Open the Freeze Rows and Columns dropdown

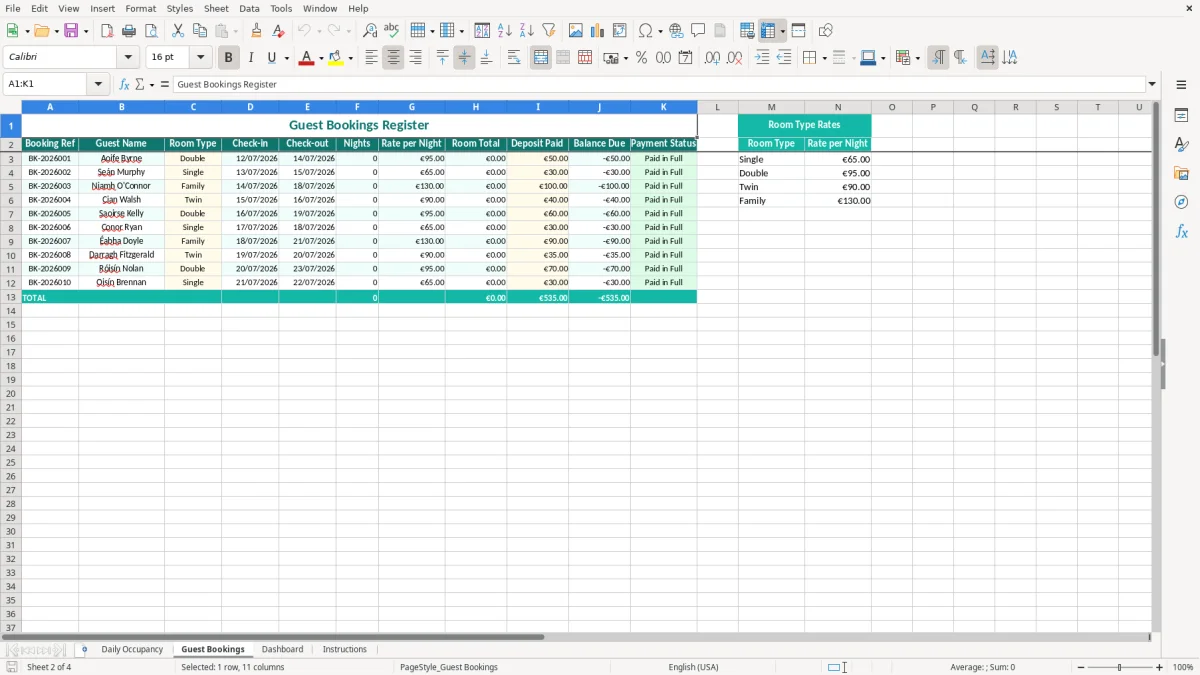pos(782,31)
